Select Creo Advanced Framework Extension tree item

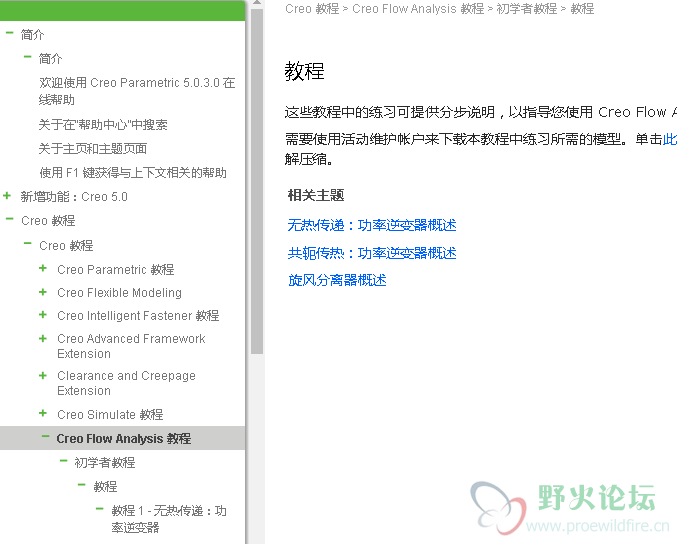[x=131, y=346]
